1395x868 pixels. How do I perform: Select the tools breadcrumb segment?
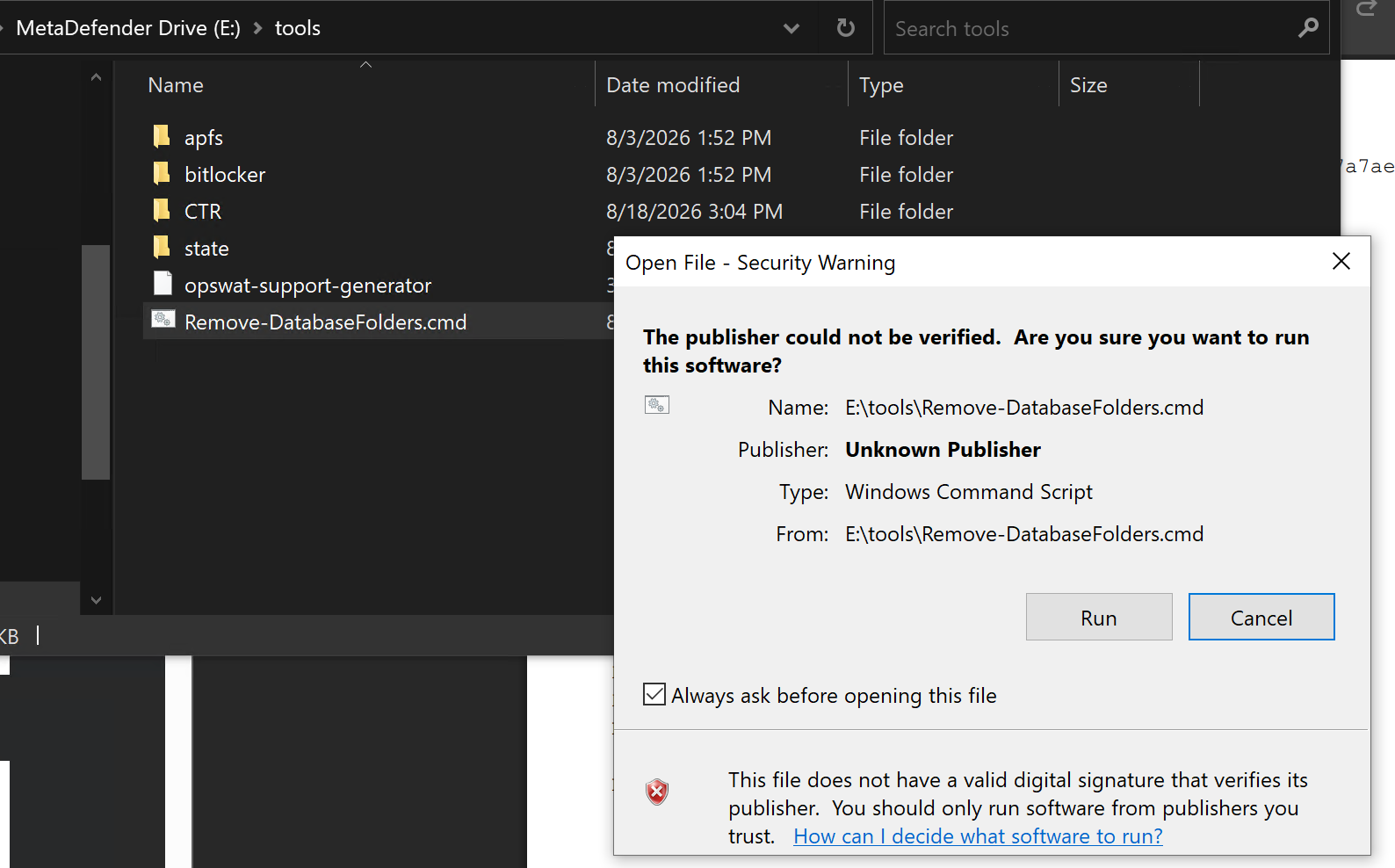[298, 28]
